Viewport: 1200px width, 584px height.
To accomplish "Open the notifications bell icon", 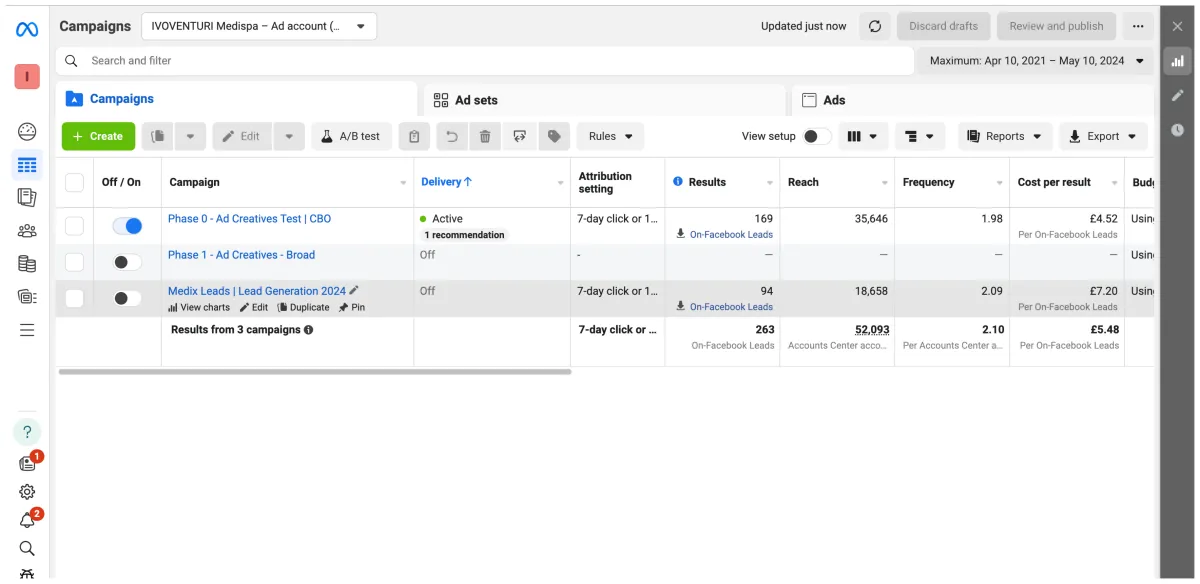I will click(x=27, y=520).
